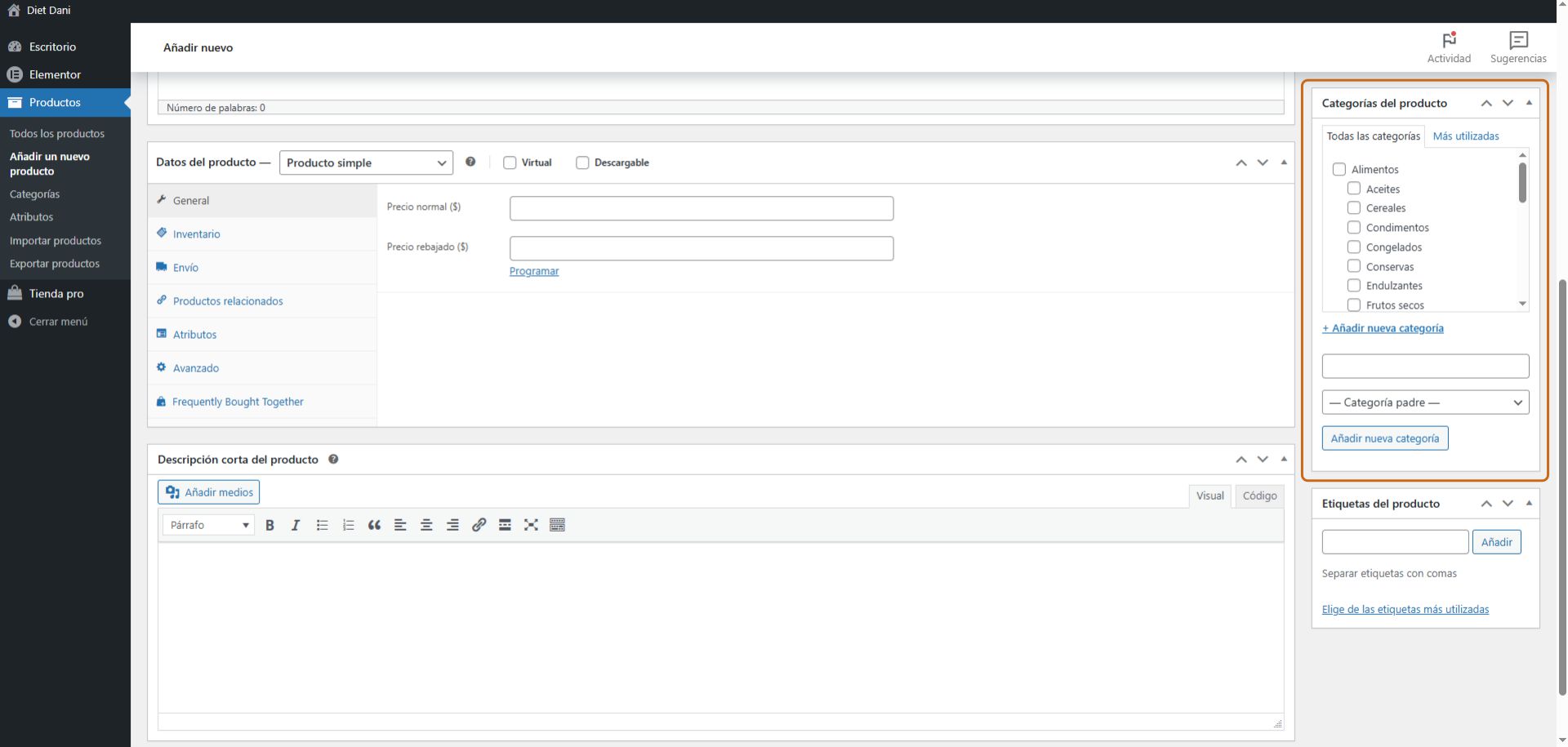
Task: Click the Programar sale price link
Action: click(534, 271)
